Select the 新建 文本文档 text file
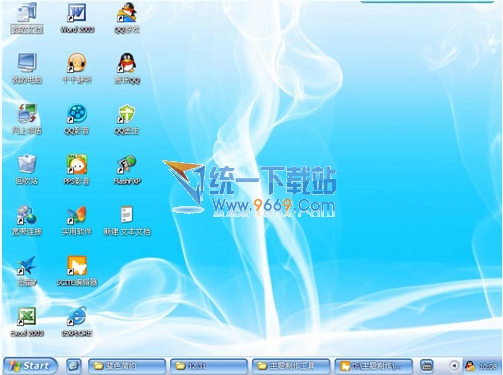 coord(127,220)
